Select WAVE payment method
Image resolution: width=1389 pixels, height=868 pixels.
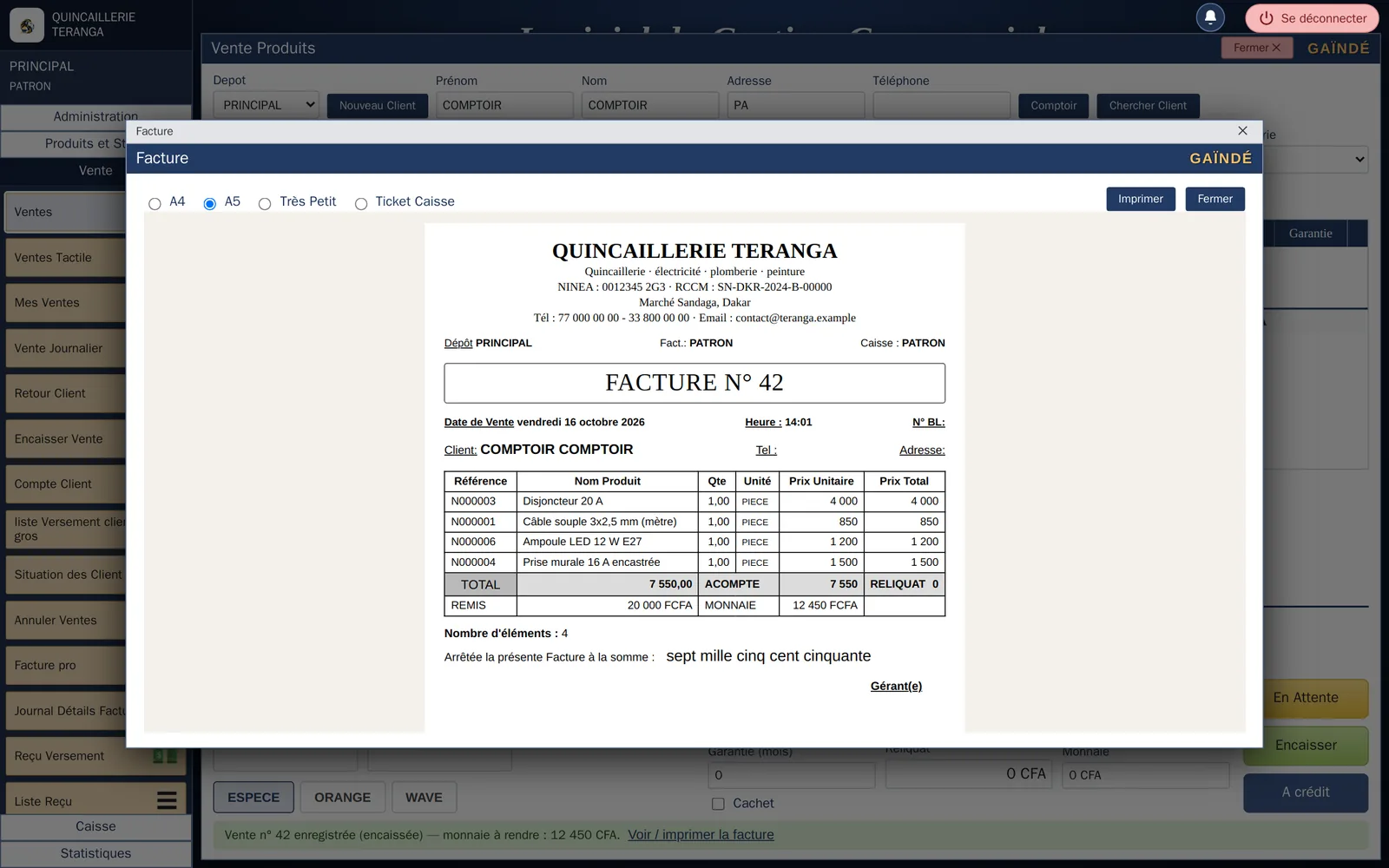coord(424,797)
